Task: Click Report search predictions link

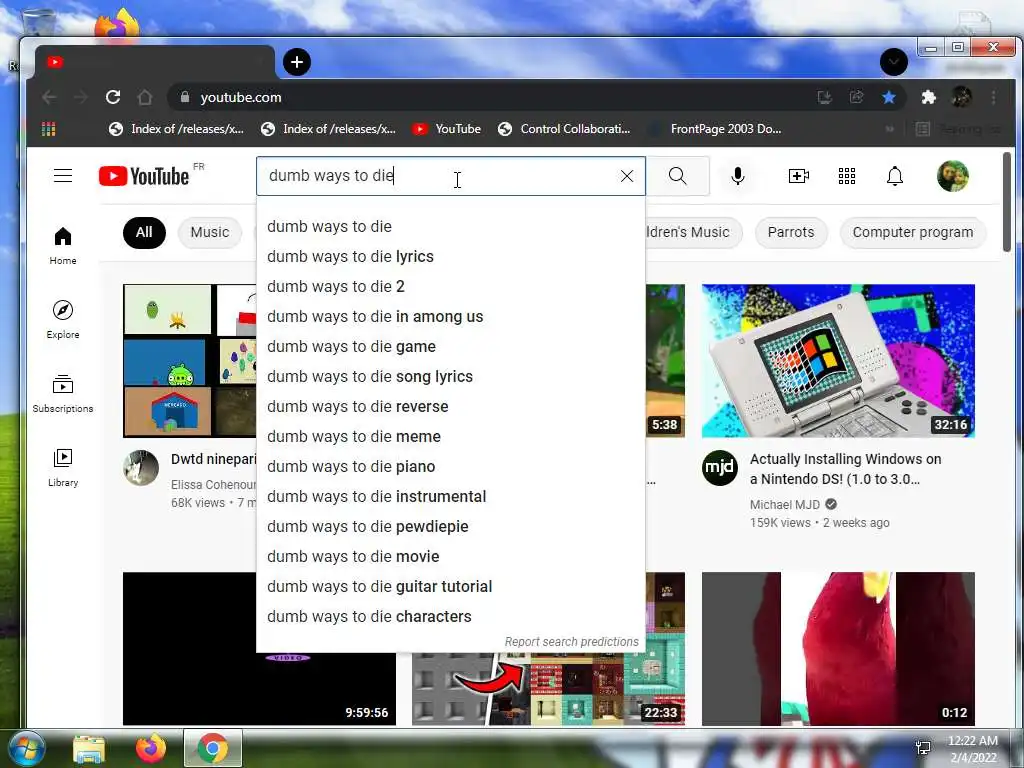Action: click(571, 642)
